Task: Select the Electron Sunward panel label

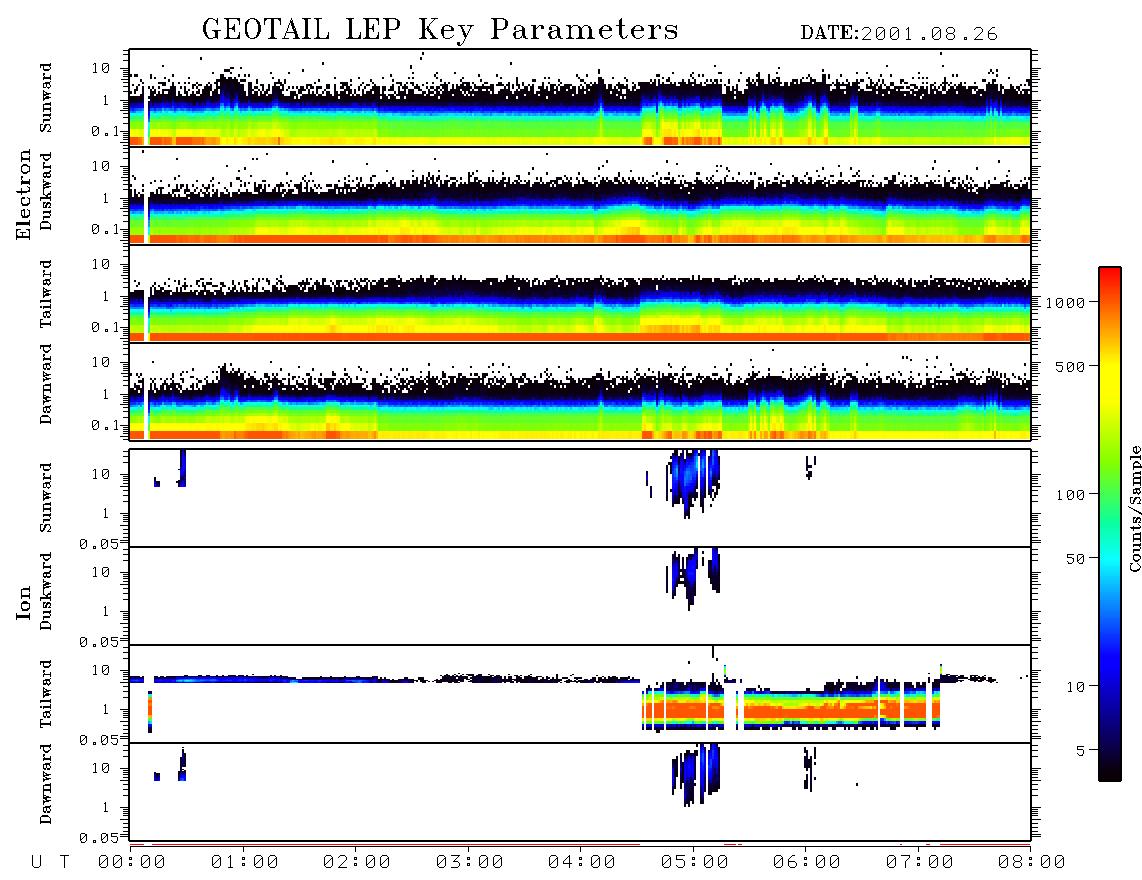Action: coord(46,98)
